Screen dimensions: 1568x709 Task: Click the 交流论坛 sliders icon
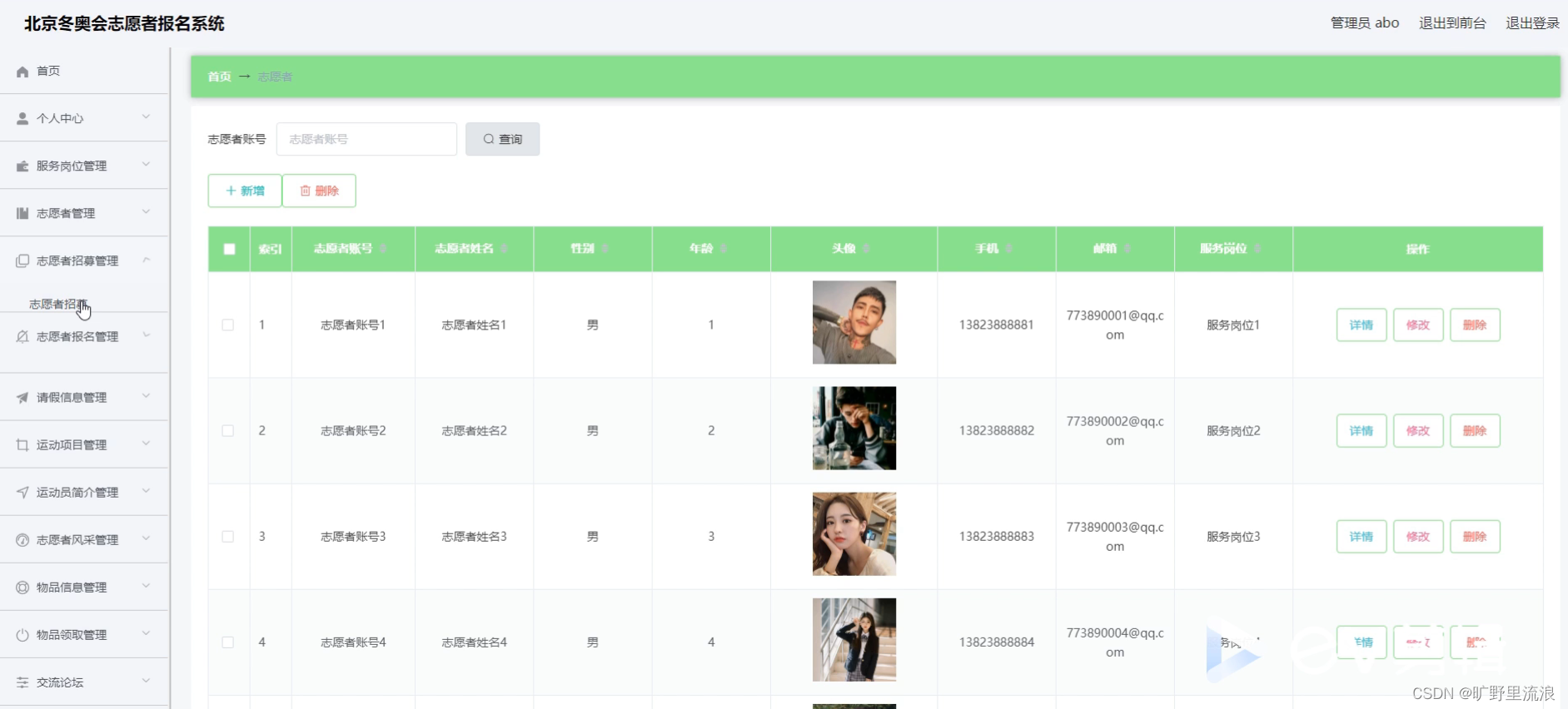click(22, 682)
